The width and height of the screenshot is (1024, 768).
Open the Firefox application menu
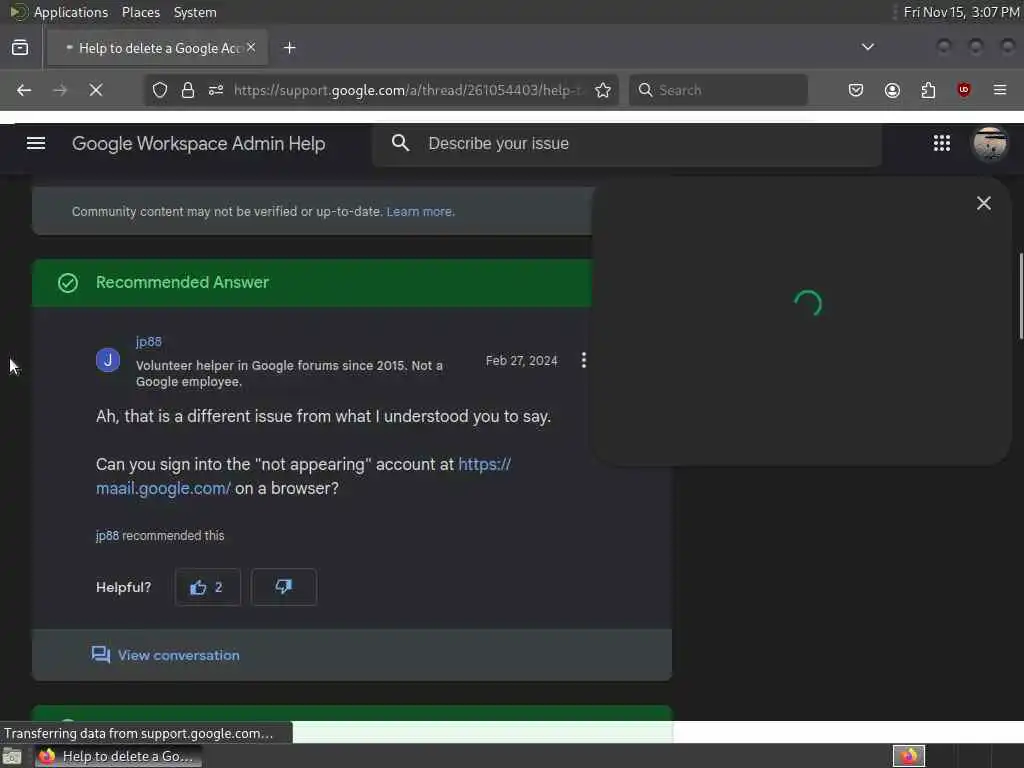[x=1000, y=90]
